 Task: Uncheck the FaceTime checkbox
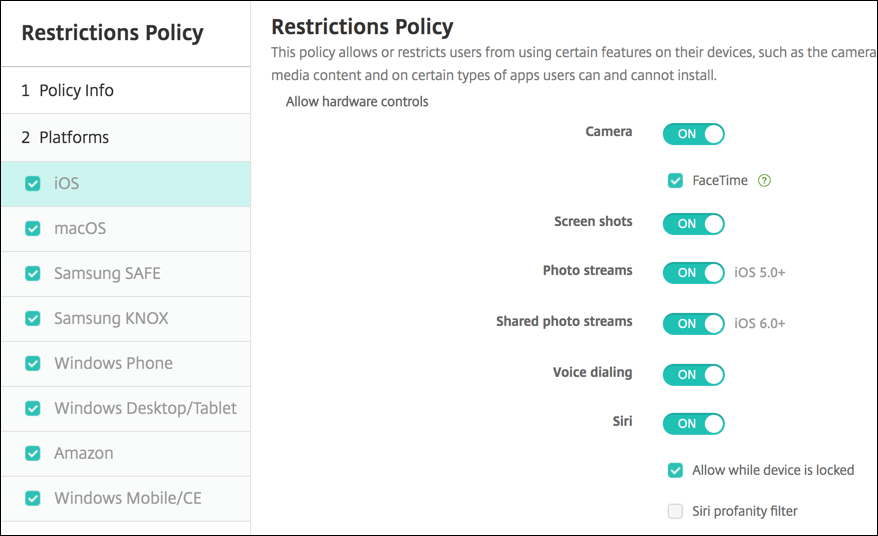pyautogui.click(x=676, y=181)
